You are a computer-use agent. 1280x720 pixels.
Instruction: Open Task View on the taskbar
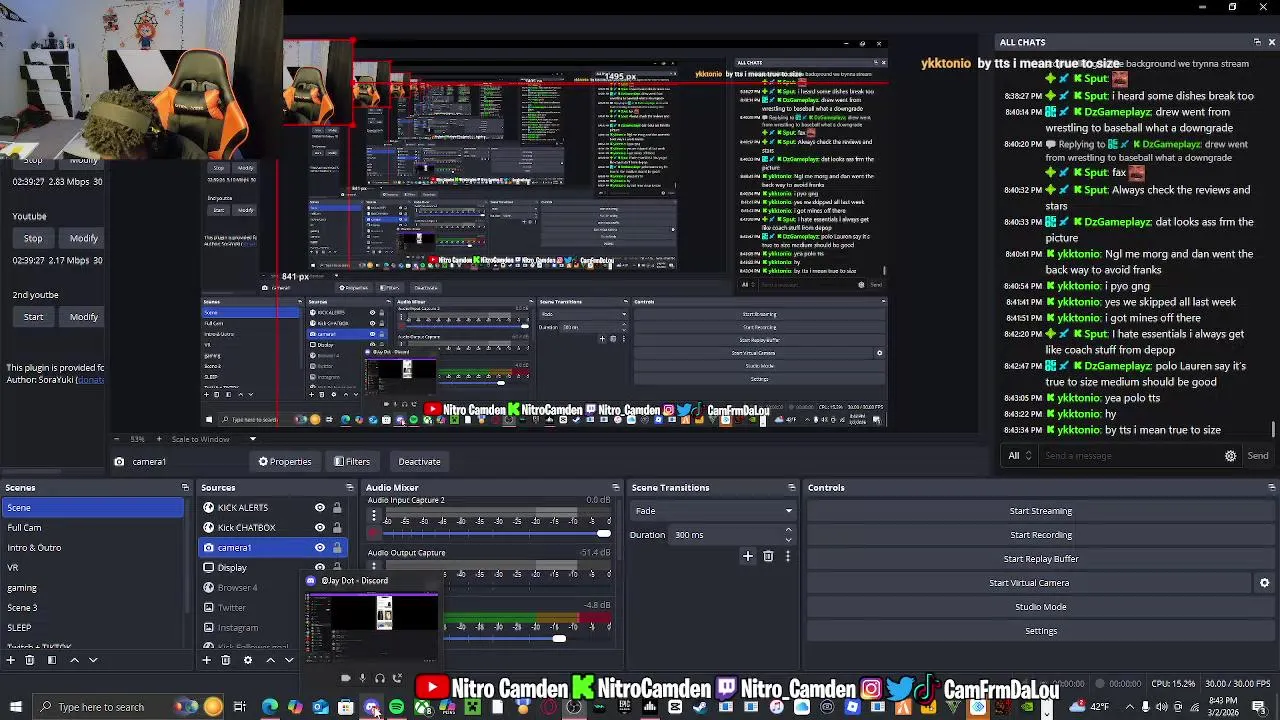click(x=240, y=707)
